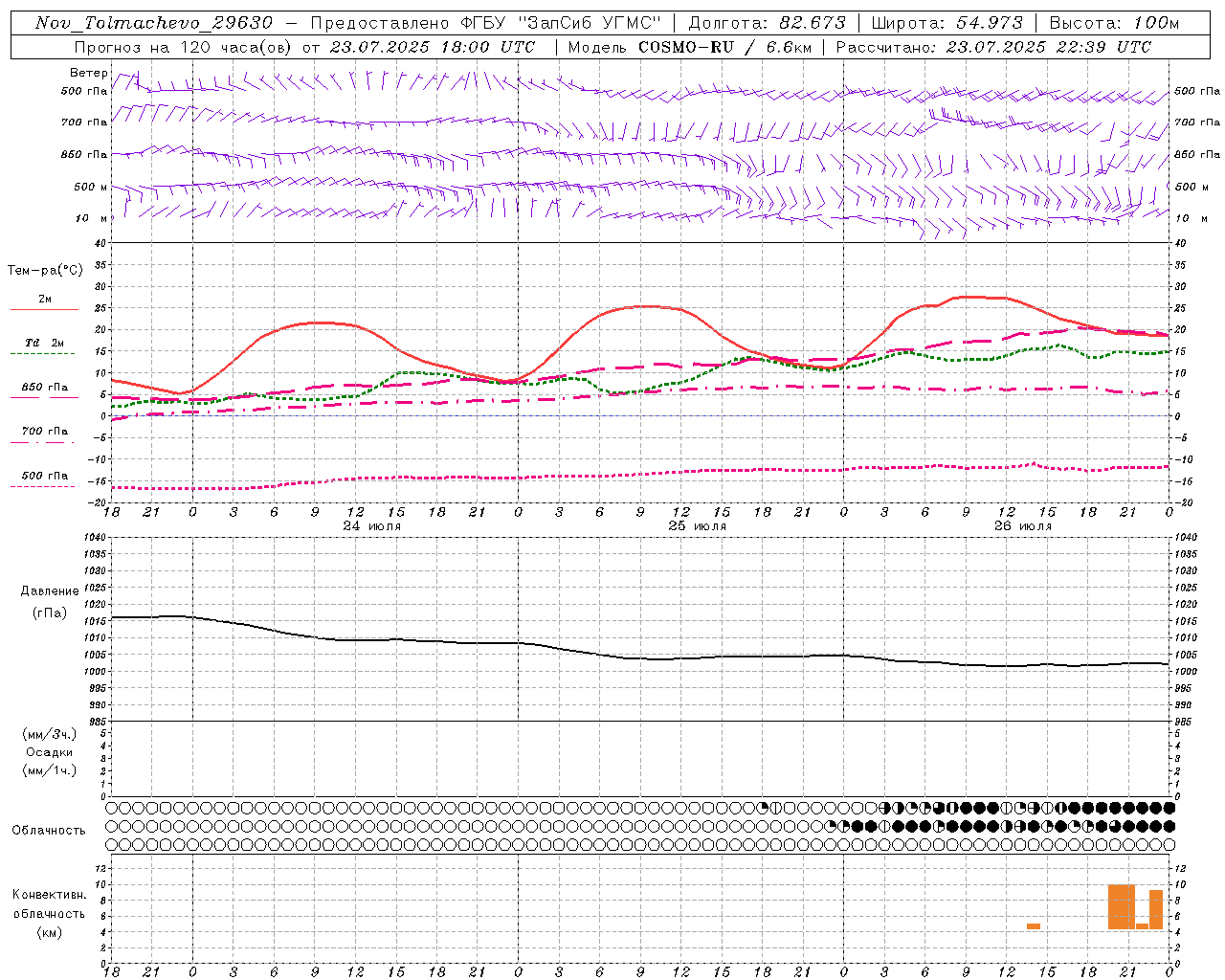Click the 'Ветер' wind section label
1225x980 pixels.
point(89,73)
